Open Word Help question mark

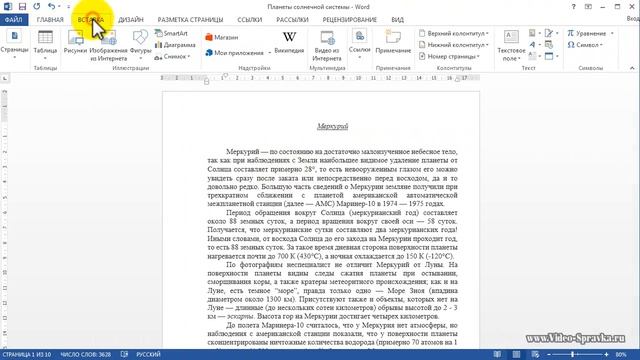(x=573, y=7)
